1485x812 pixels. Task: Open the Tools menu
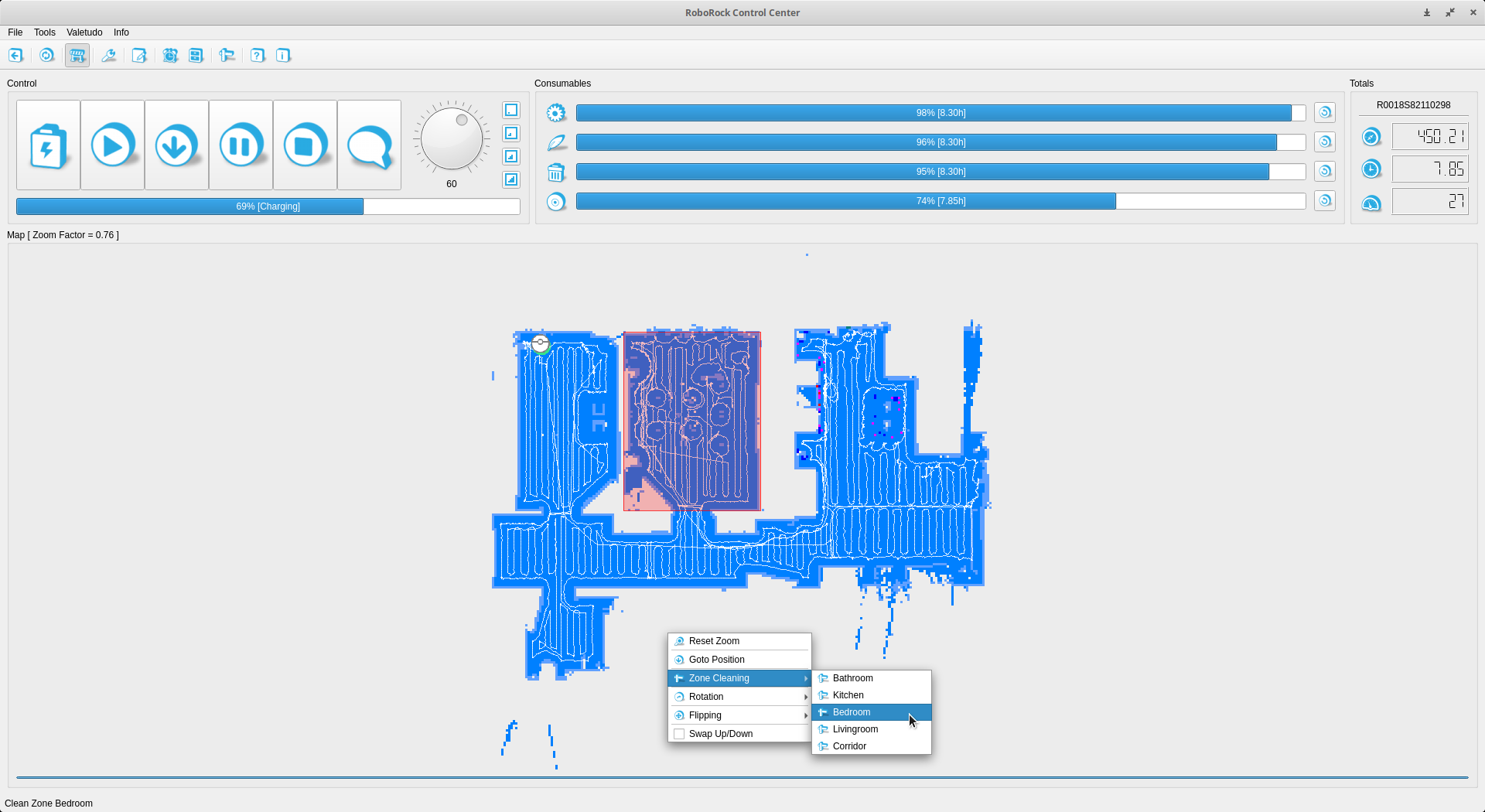45,32
